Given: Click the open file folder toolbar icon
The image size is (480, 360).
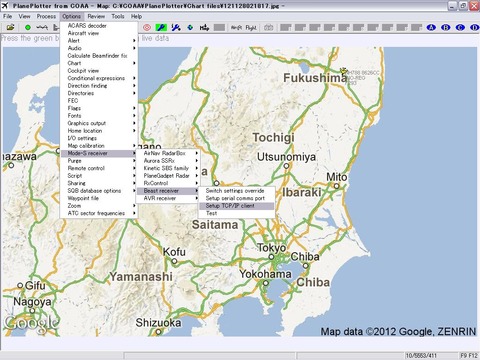Looking at the screenshot, I should tap(11, 27).
